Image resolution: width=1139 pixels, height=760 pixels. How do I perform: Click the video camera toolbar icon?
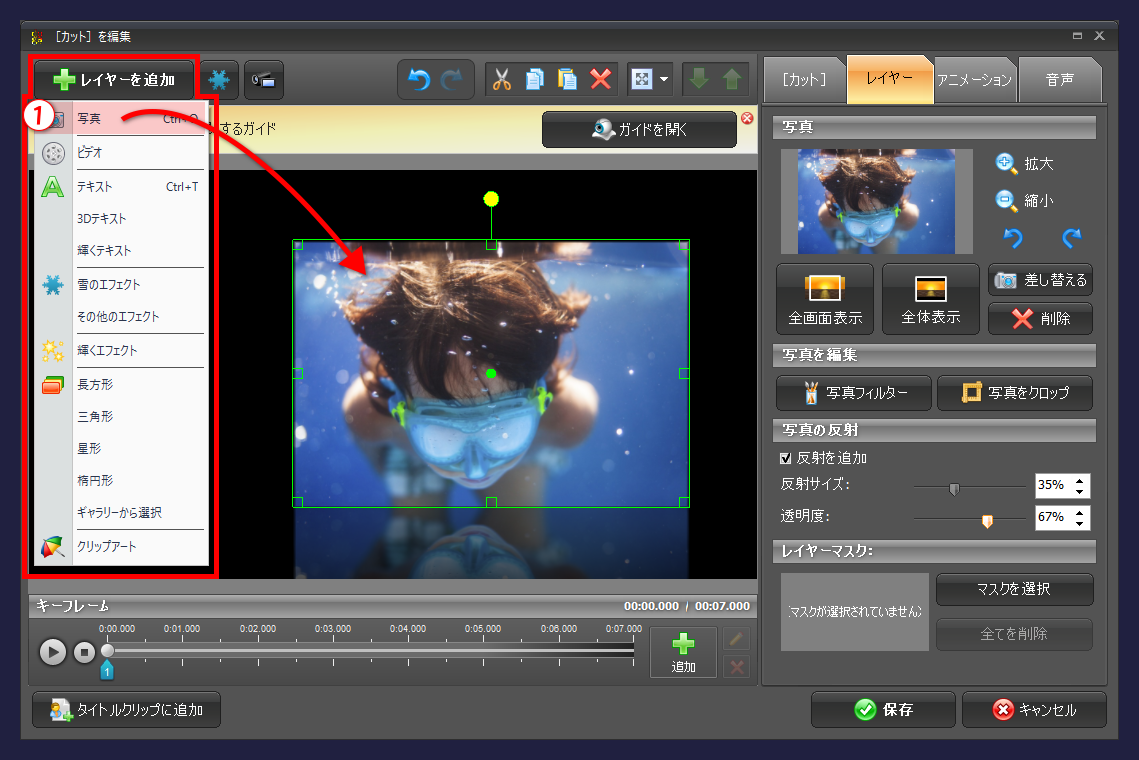(263, 80)
